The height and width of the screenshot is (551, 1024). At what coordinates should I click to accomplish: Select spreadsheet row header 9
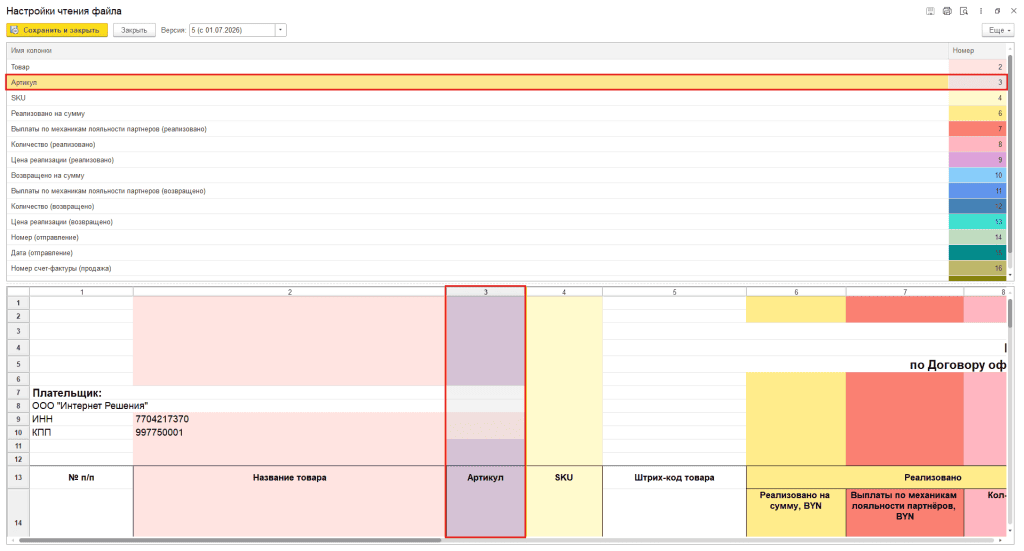coord(18,419)
